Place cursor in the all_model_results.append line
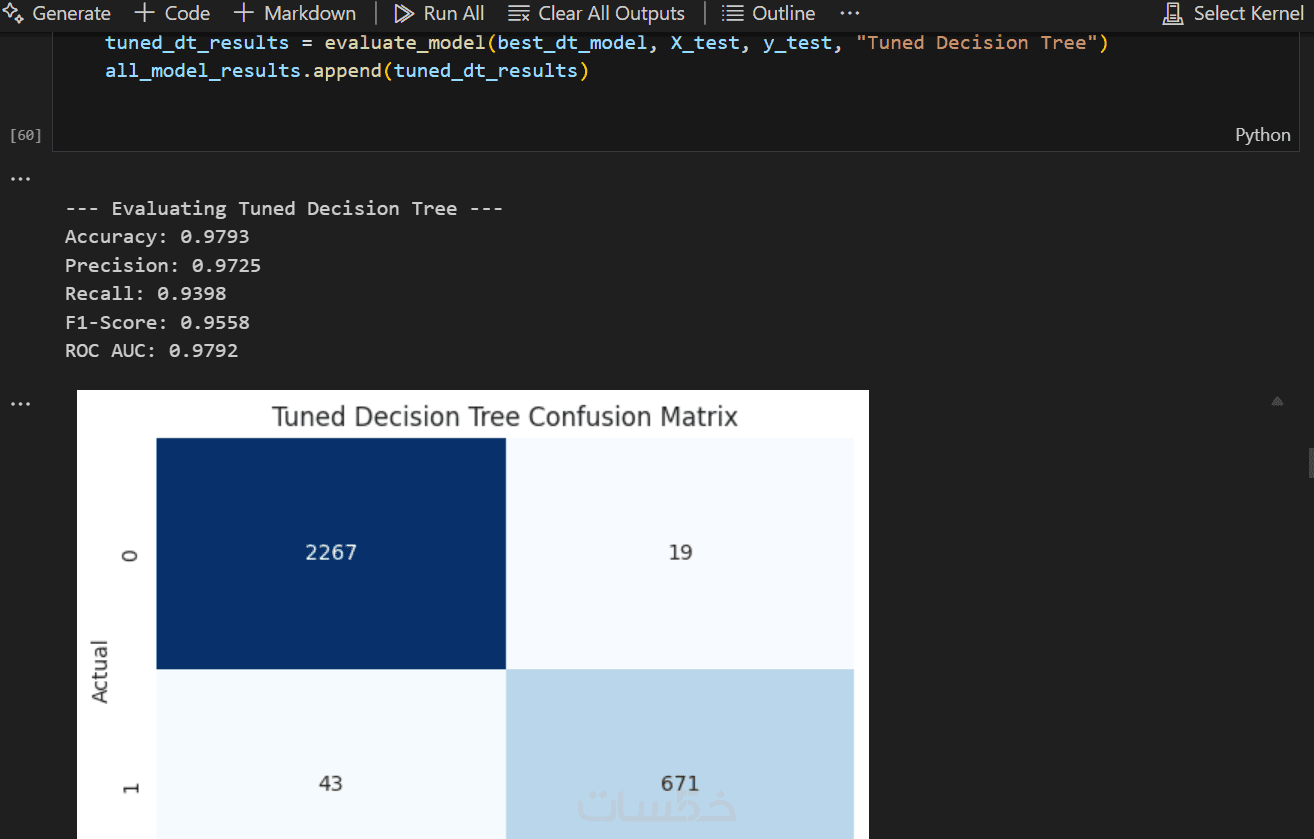Viewport: 1314px width, 839px height. [x=341, y=71]
